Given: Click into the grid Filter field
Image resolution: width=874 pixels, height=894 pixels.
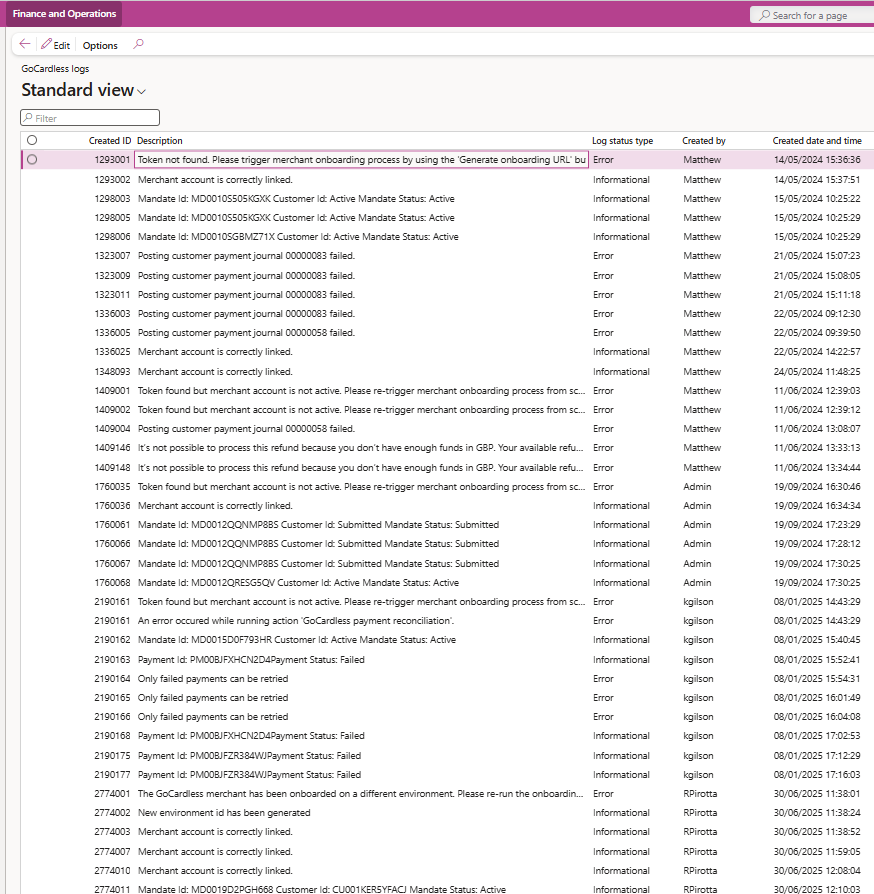Looking at the screenshot, I should click(90, 118).
